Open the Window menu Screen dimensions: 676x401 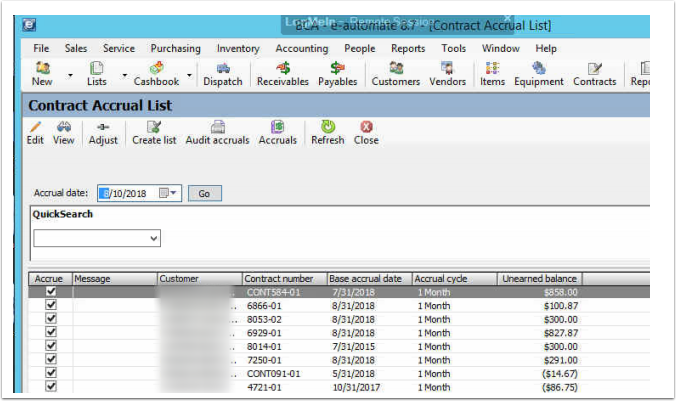pyautogui.click(x=501, y=48)
